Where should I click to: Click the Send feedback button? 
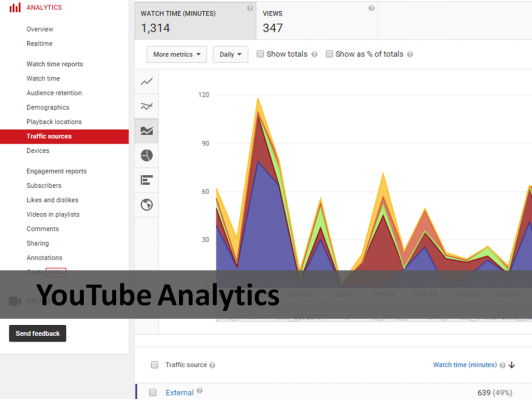tap(37, 334)
